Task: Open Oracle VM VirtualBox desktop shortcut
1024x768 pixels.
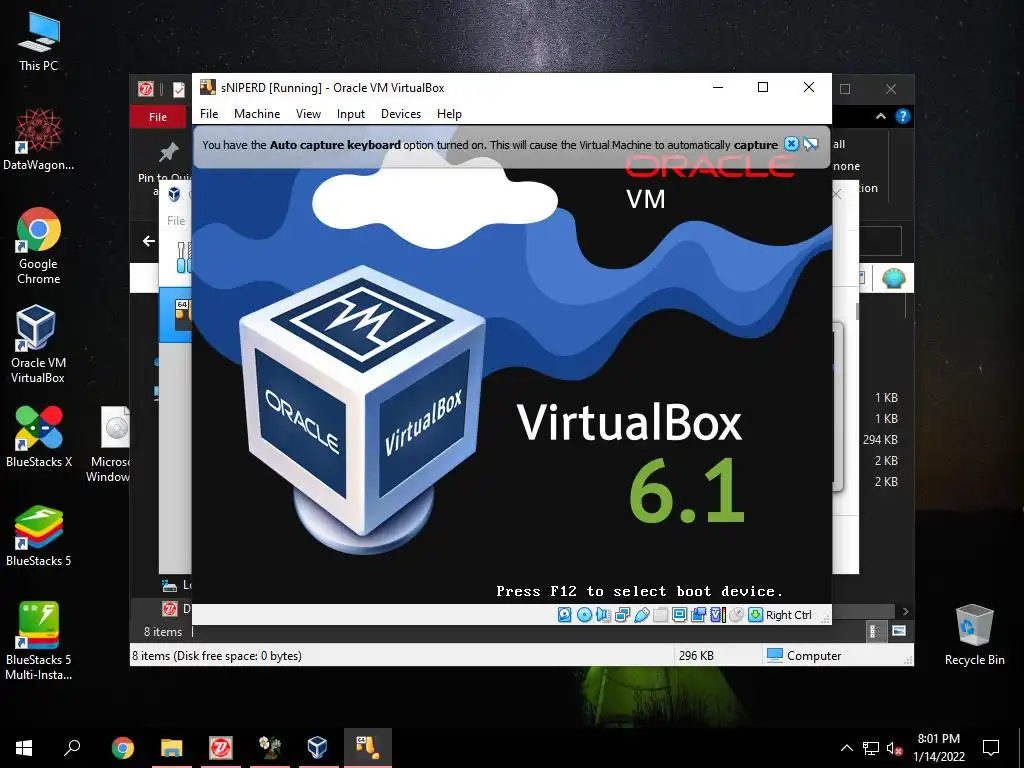Action: click(37, 344)
